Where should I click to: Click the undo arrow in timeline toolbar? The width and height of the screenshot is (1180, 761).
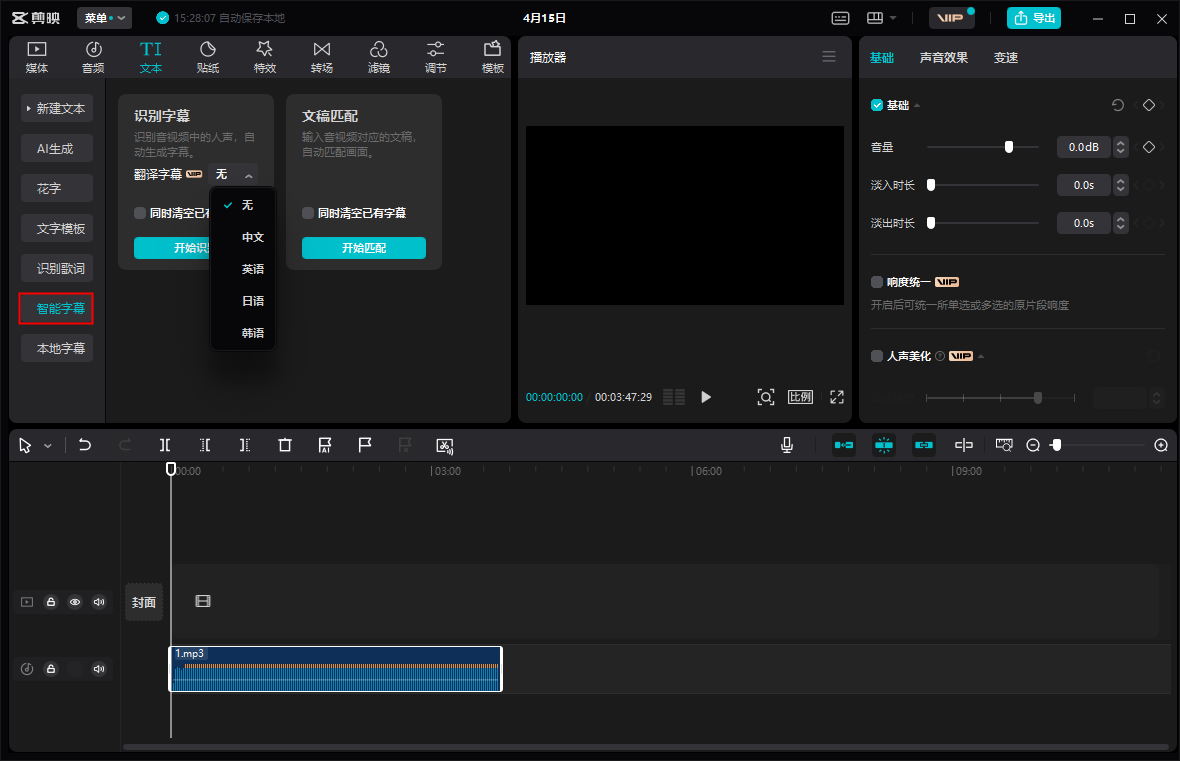pyautogui.click(x=85, y=446)
